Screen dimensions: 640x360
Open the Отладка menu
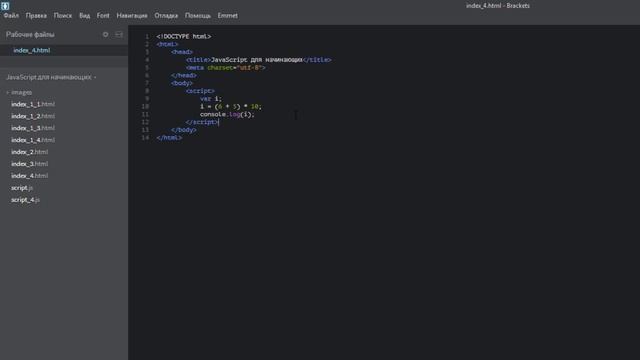click(x=166, y=16)
